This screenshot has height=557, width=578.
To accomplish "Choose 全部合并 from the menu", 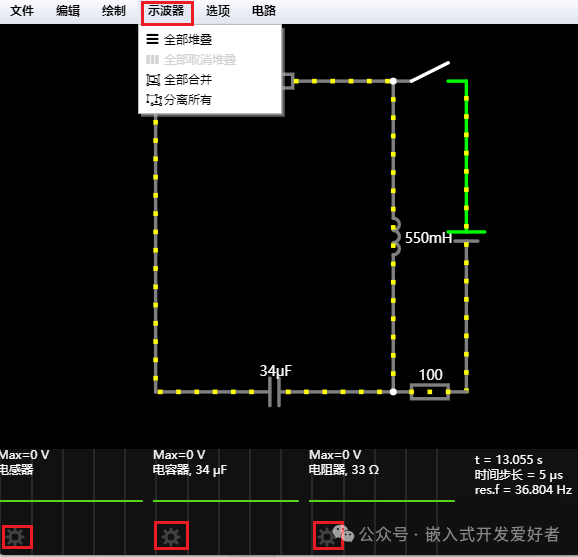I will [211, 79].
